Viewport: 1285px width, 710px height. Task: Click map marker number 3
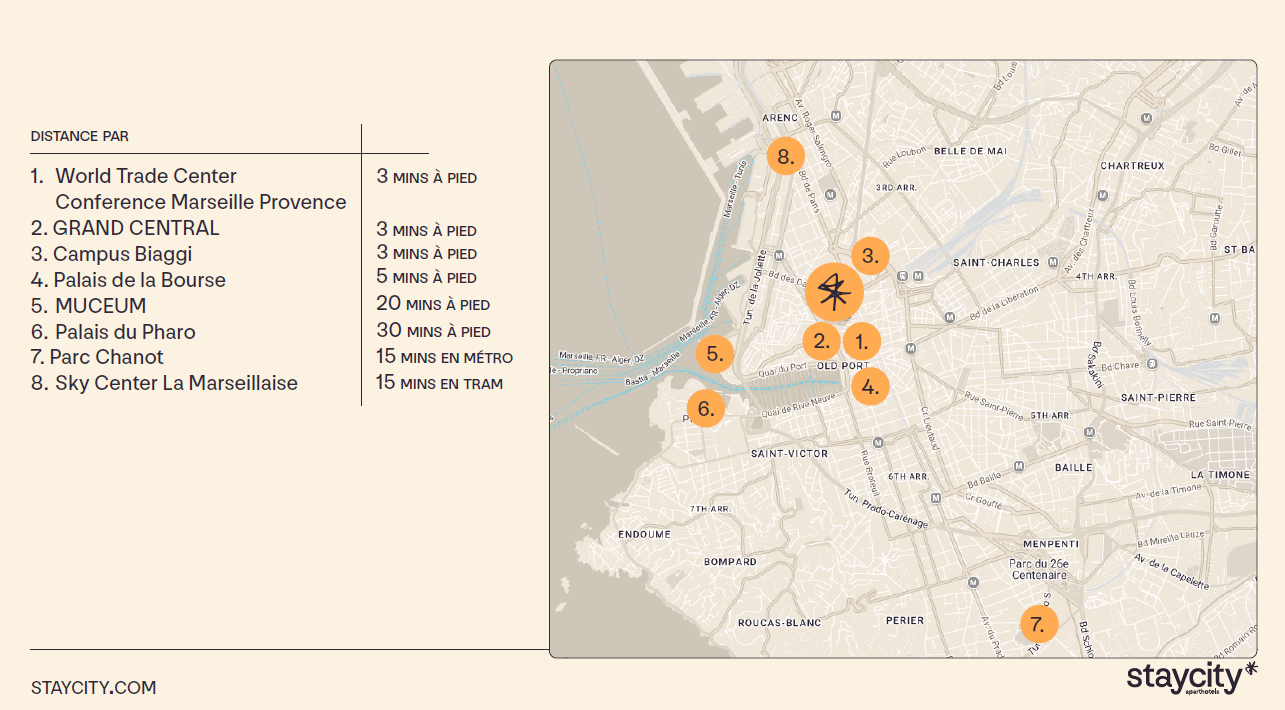870,255
